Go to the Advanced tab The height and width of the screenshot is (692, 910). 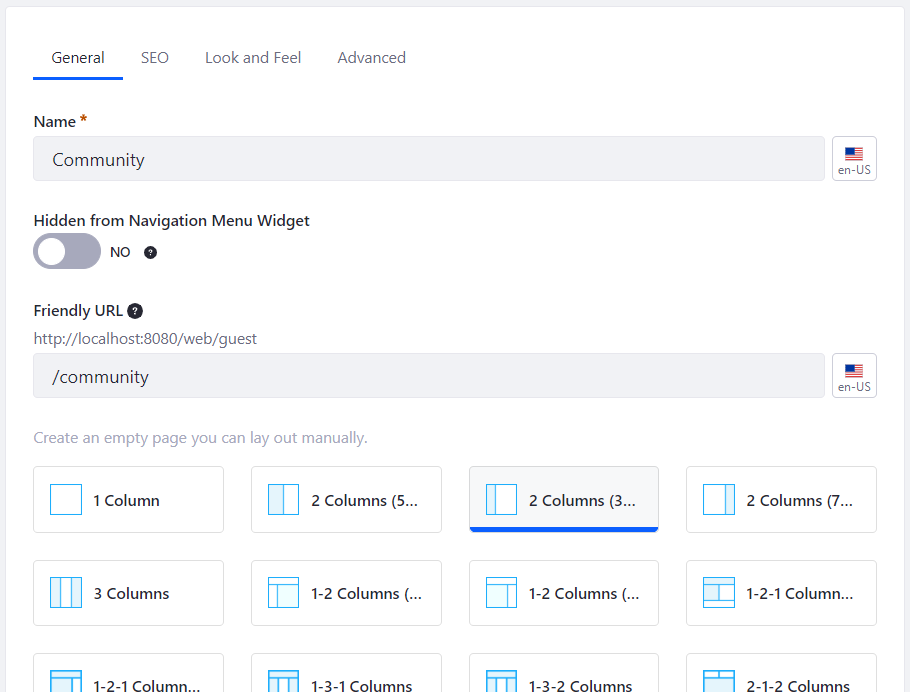[x=371, y=58]
